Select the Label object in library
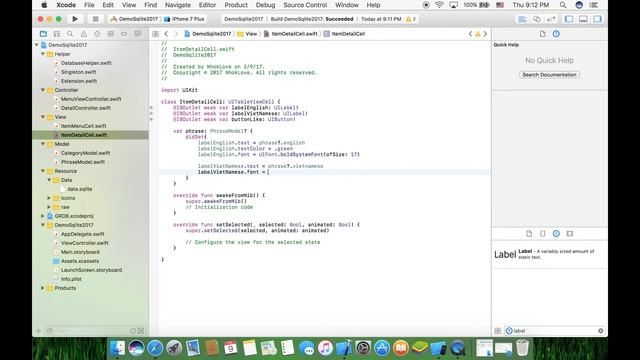Screen dimensions: 640x360 (x=549, y=254)
